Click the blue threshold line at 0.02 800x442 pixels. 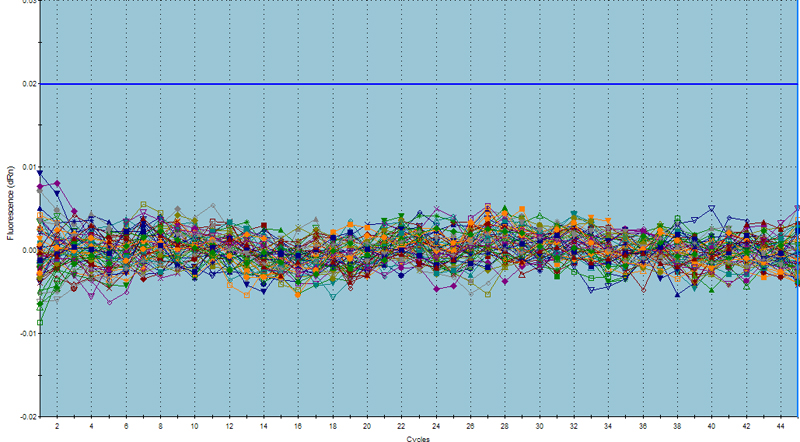(x=400, y=84)
